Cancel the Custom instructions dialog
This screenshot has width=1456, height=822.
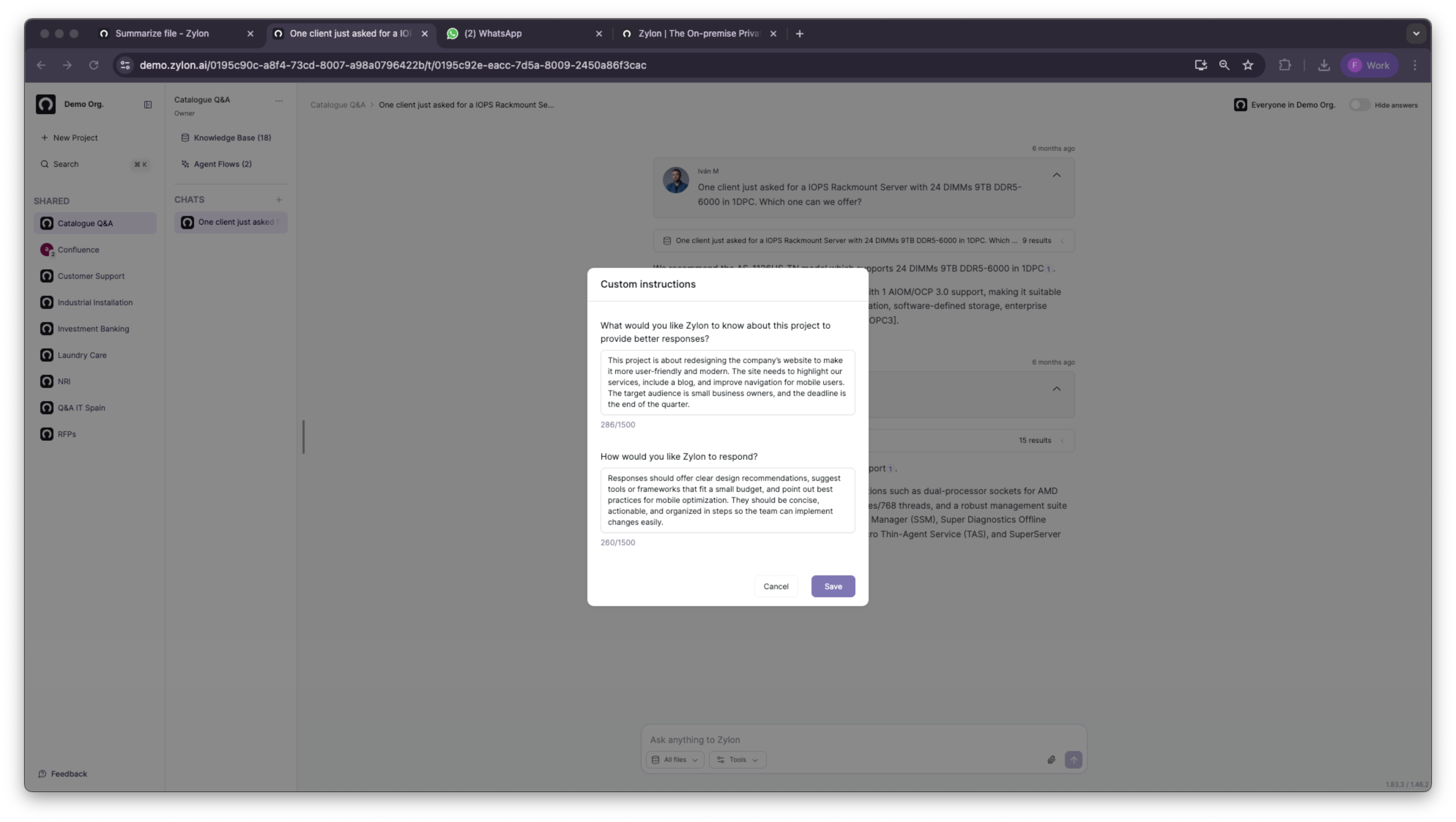(x=776, y=586)
